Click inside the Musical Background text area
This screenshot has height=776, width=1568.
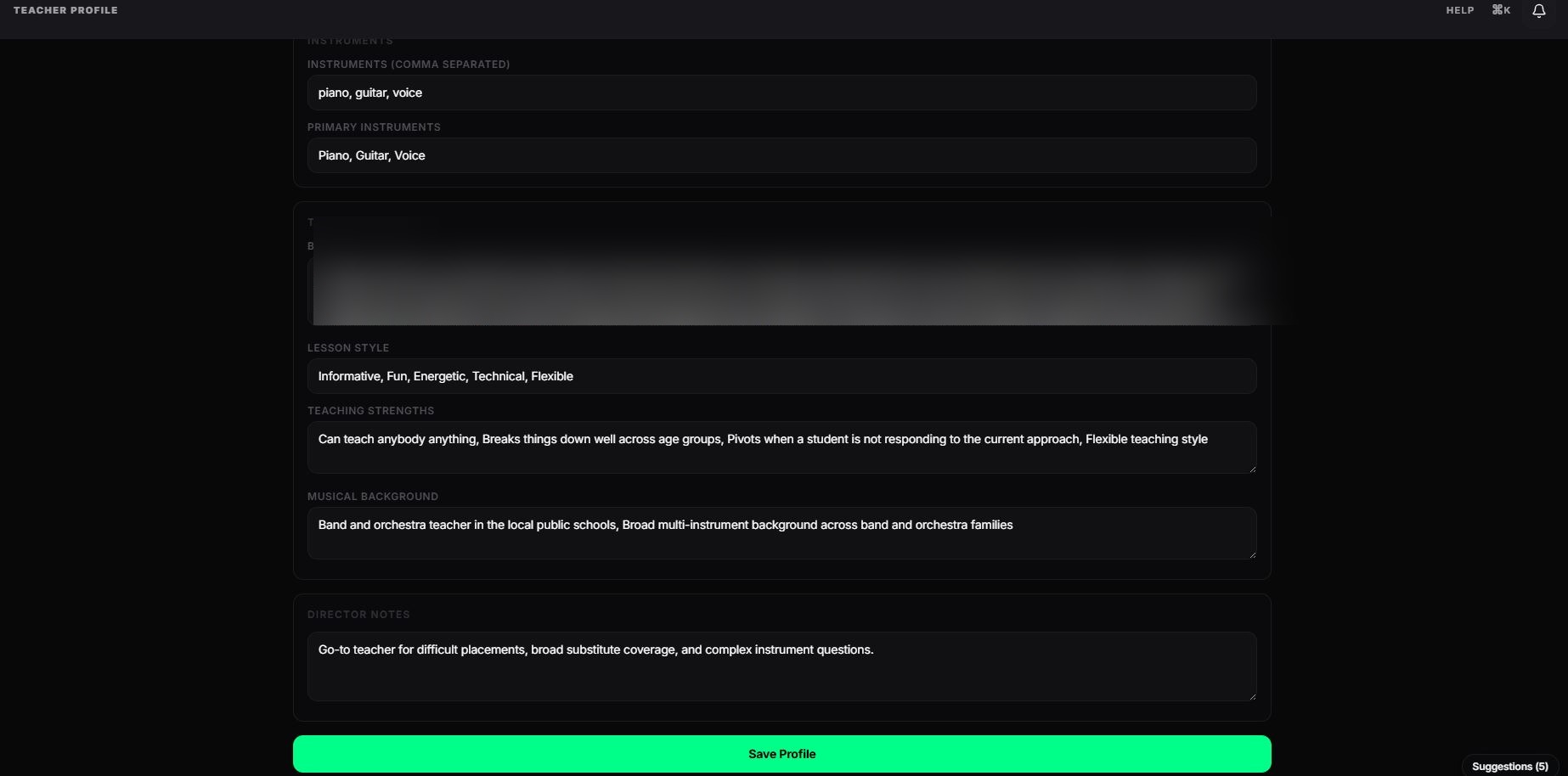tap(781, 533)
